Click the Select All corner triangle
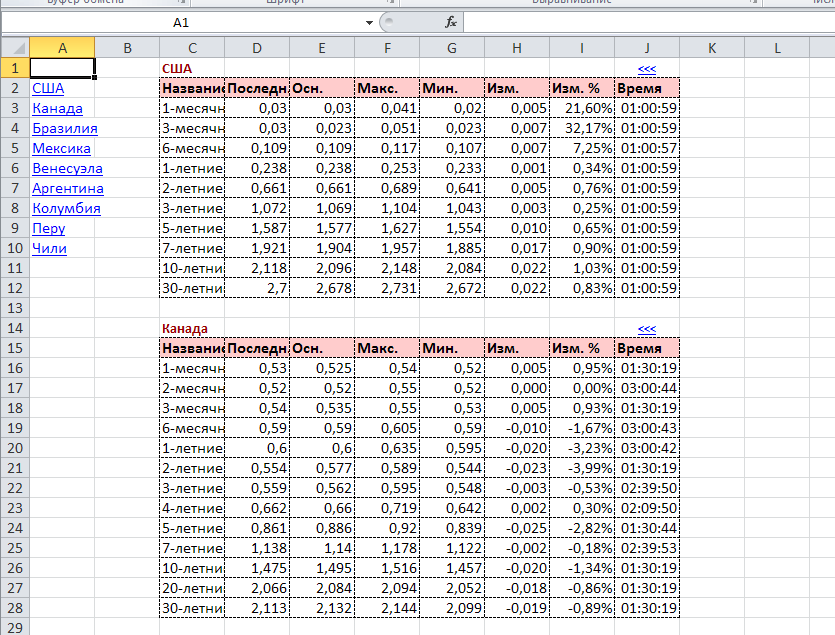This screenshot has height=635, width=835. [x=15, y=47]
